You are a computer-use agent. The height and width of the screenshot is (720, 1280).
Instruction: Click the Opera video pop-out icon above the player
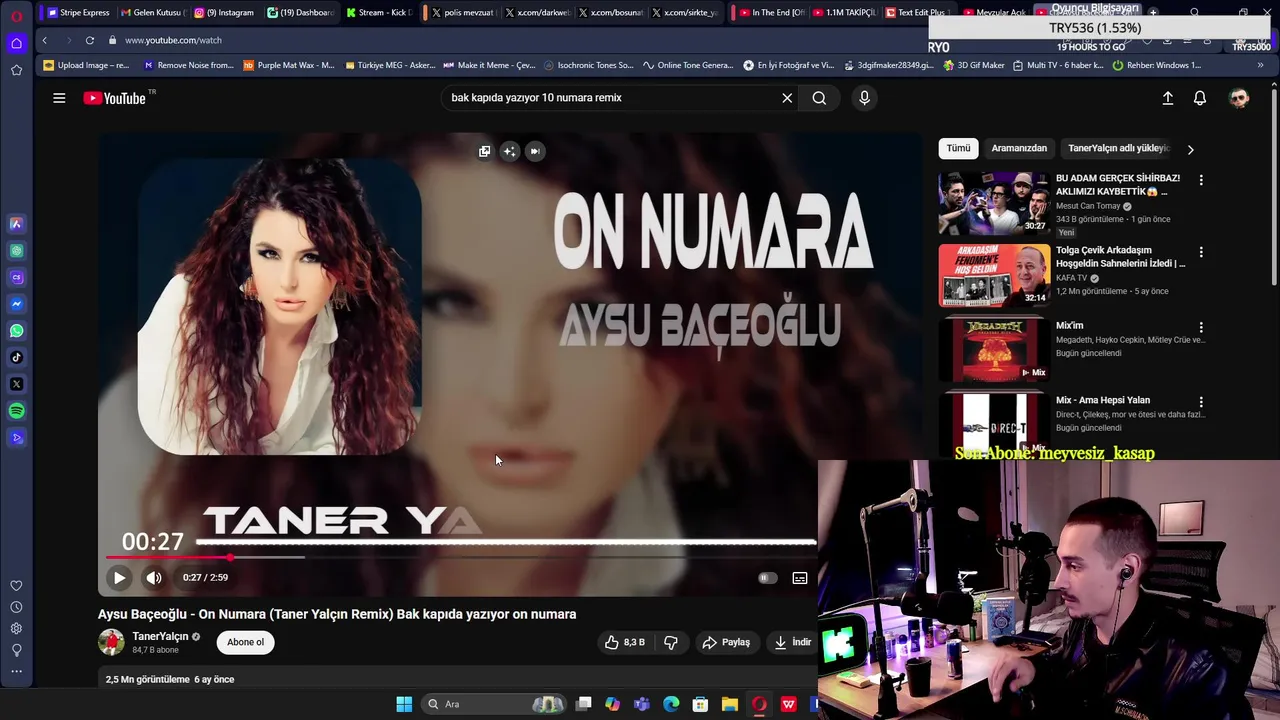[x=484, y=151]
